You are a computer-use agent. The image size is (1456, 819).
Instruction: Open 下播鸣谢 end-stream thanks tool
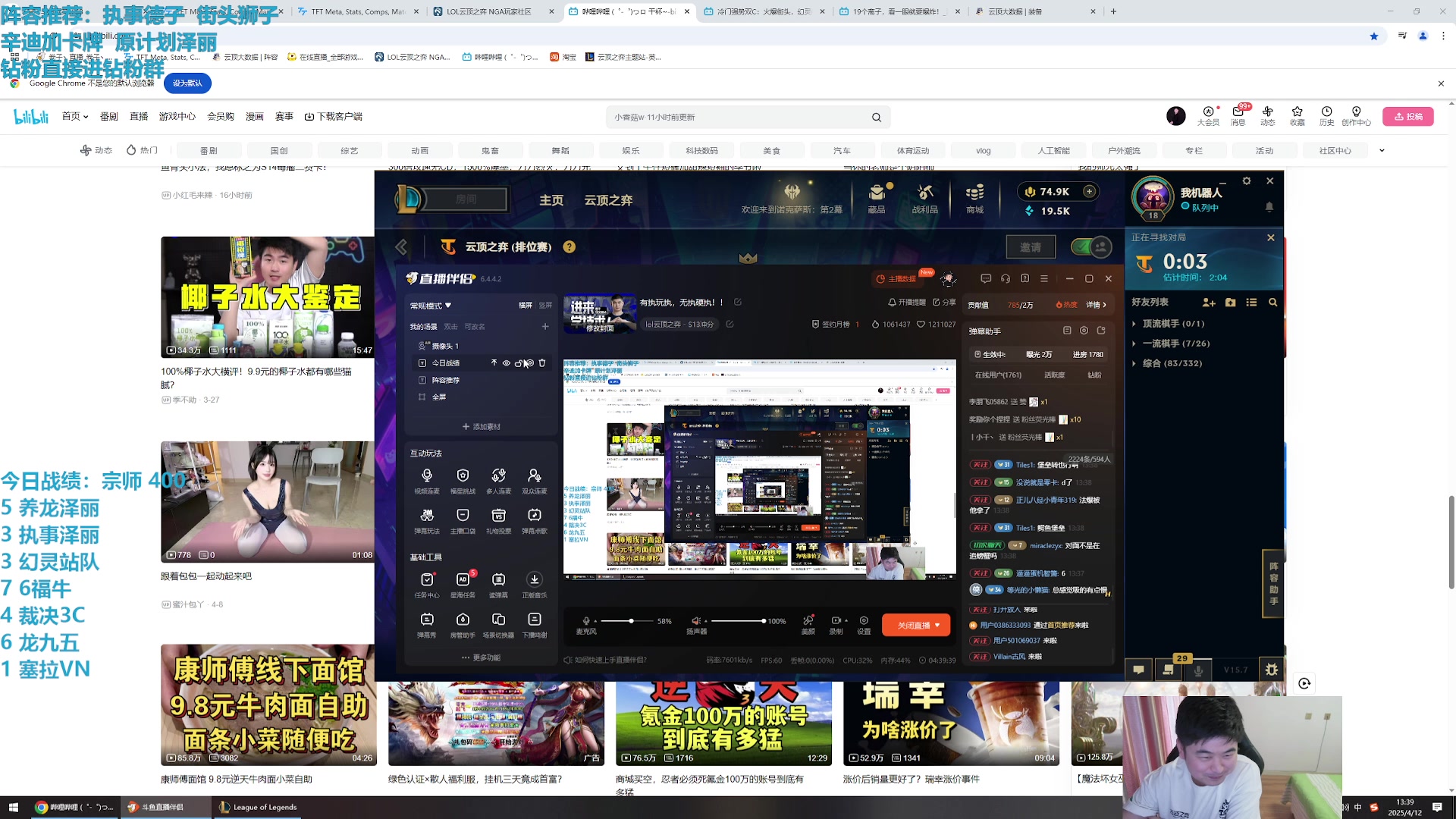pyautogui.click(x=535, y=625)
